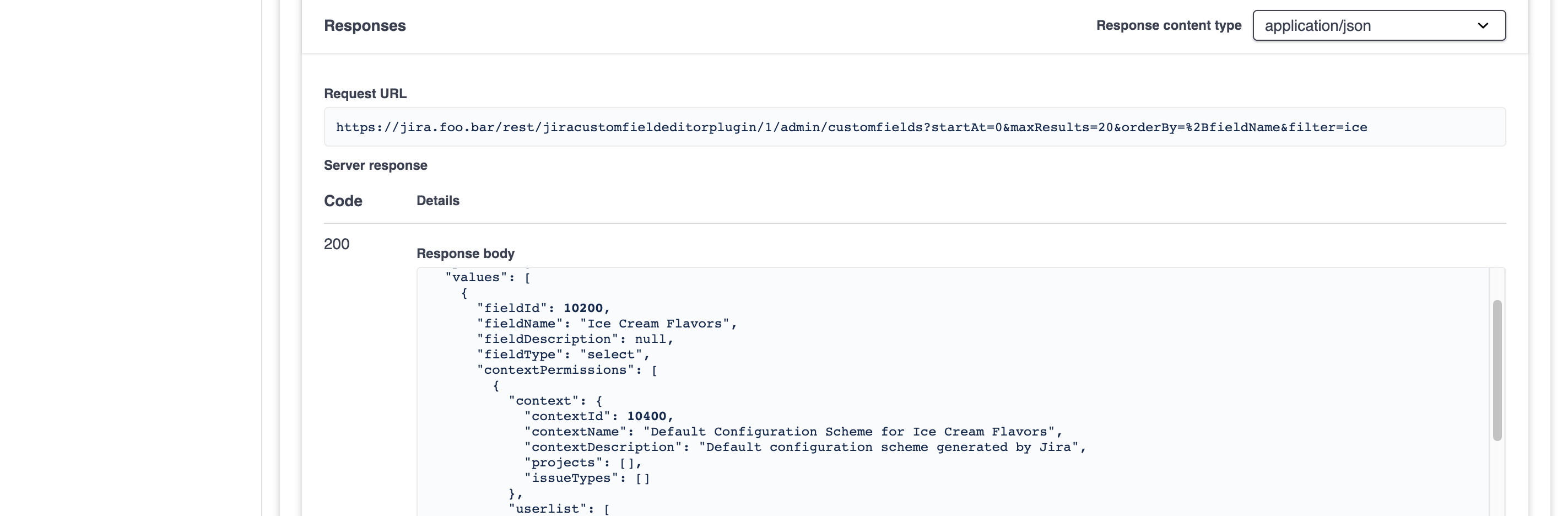Click the Details column header
1568x516 pixels.
click(x=437, y=201)
